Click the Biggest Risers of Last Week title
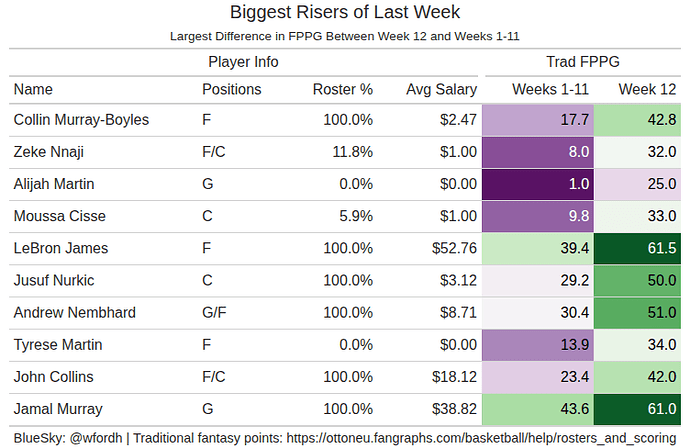690x447 pixels. tap(344, 13)
